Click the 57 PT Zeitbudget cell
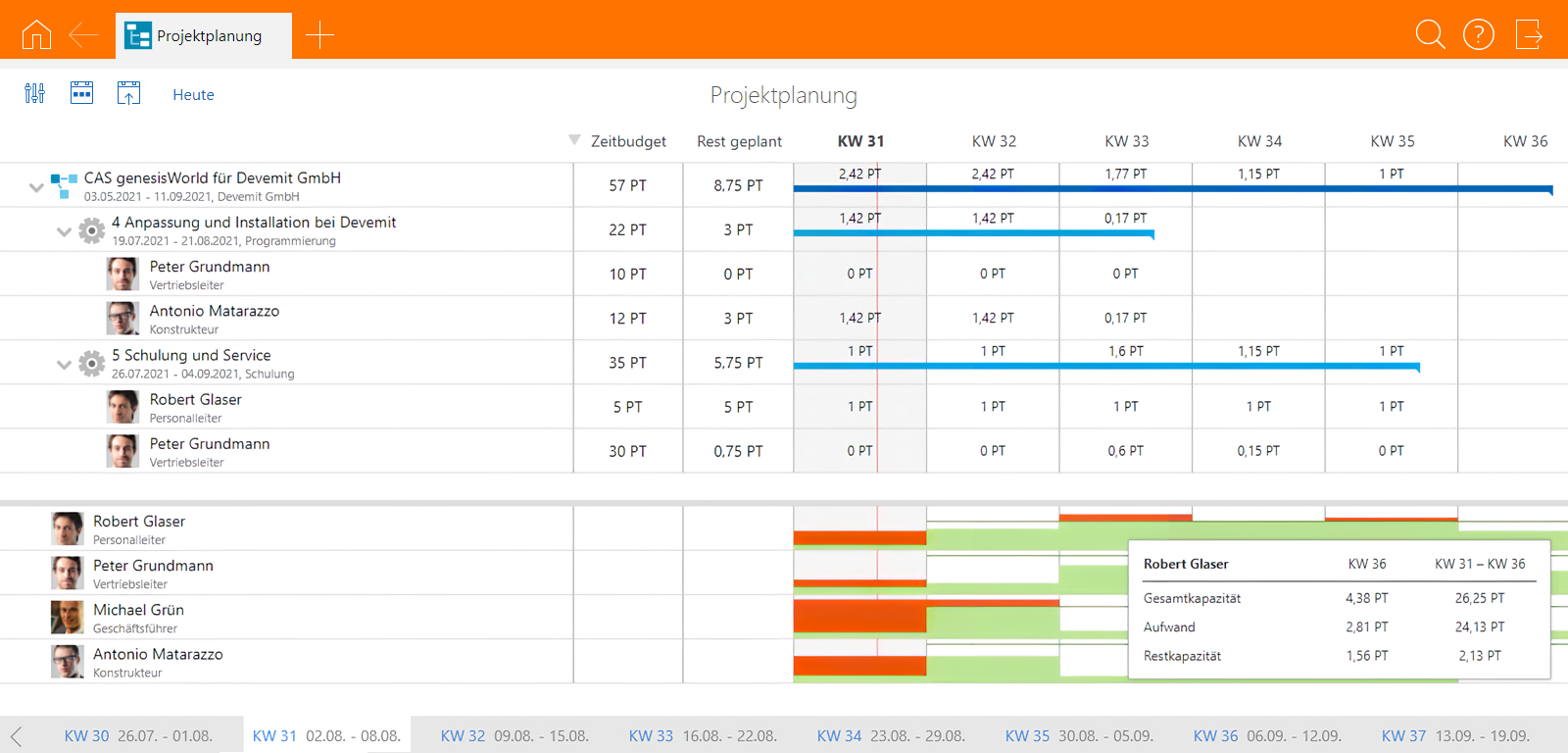Image resolution: width=1568 pixels, height=753 pixels. (628, 185)
